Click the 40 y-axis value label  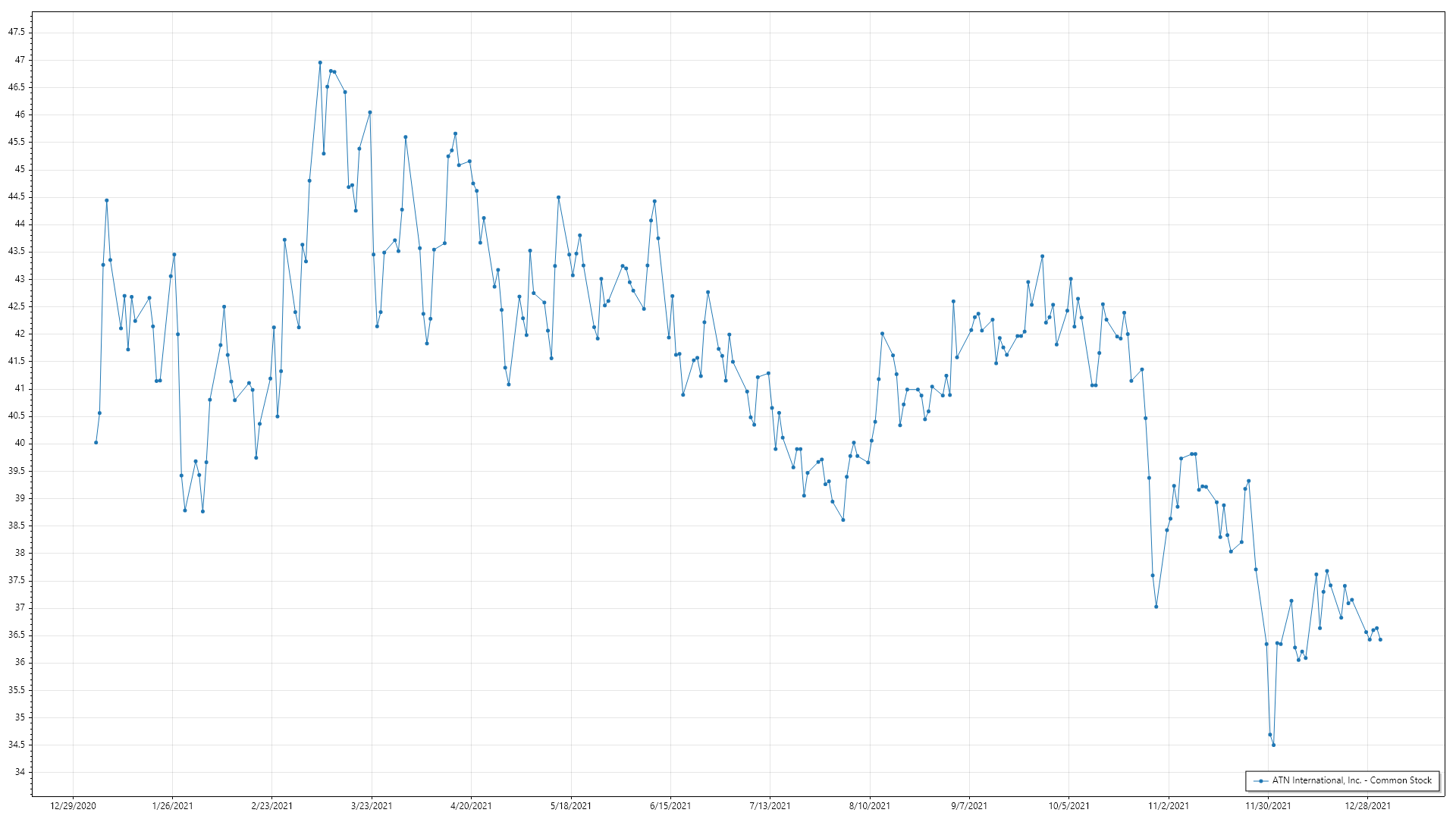(x=20, y=443)
